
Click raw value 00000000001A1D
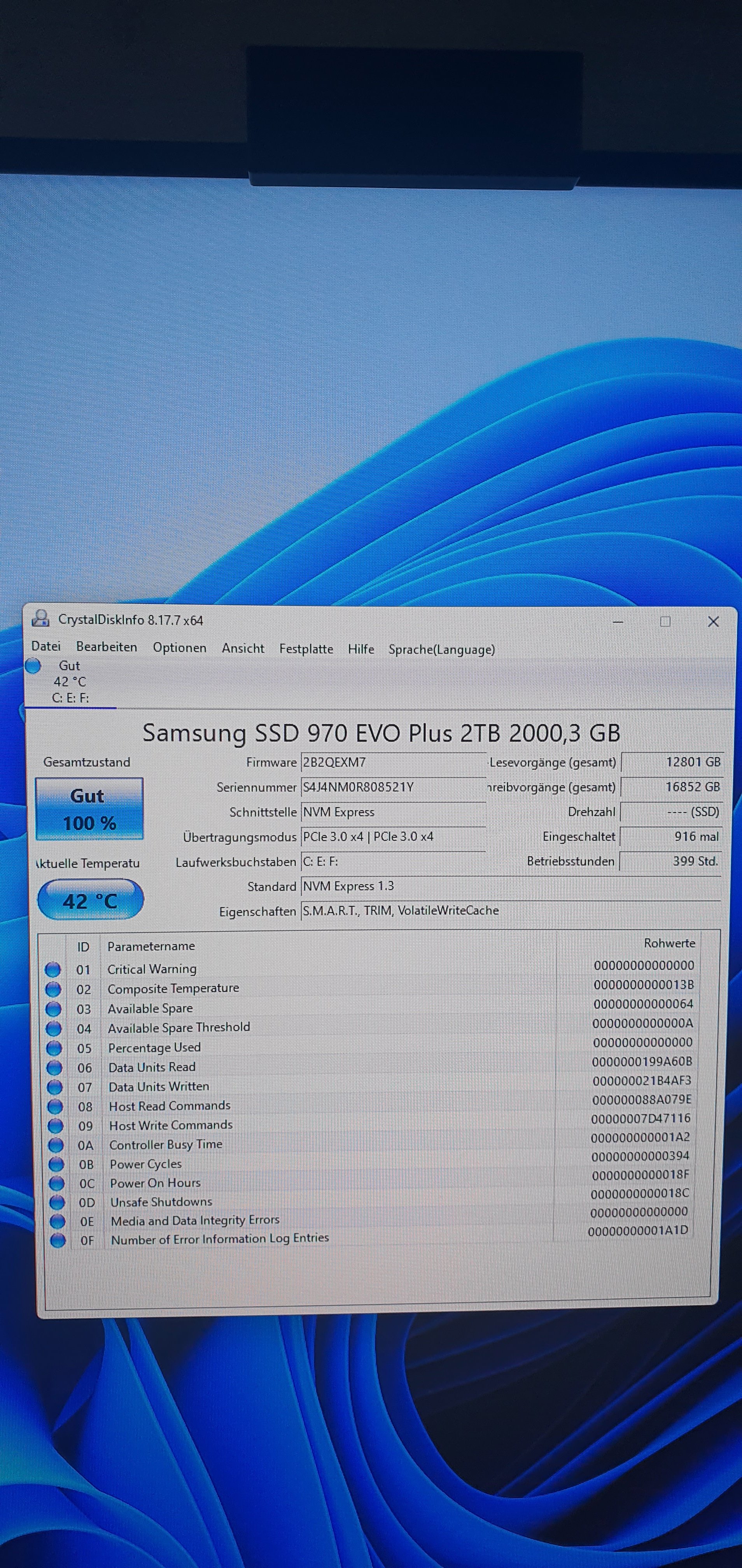point(638,1230)
